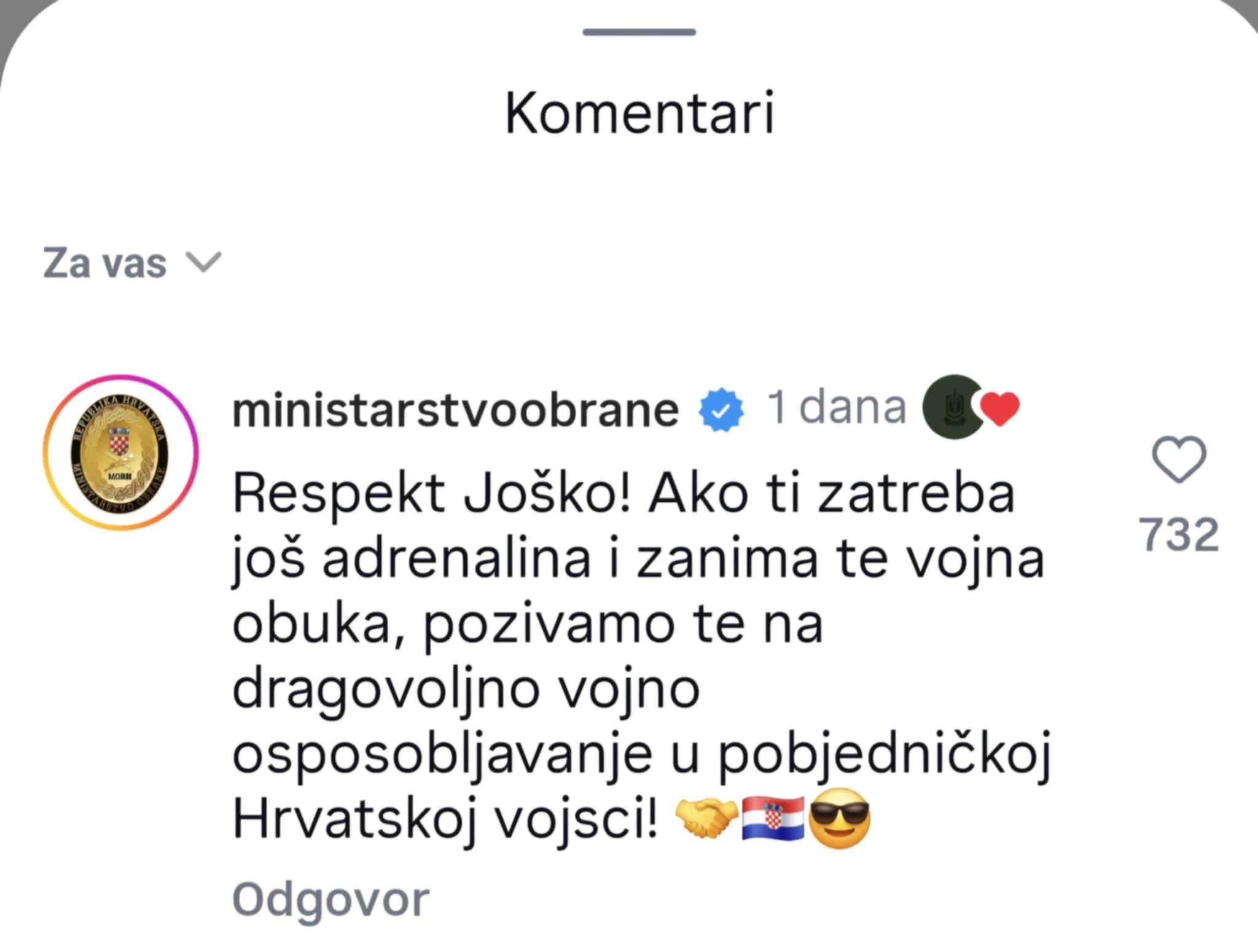This screenshot has width=1258, height=952.
Task: Expand the chevron beside Za vas
Action: pos(203,262)
